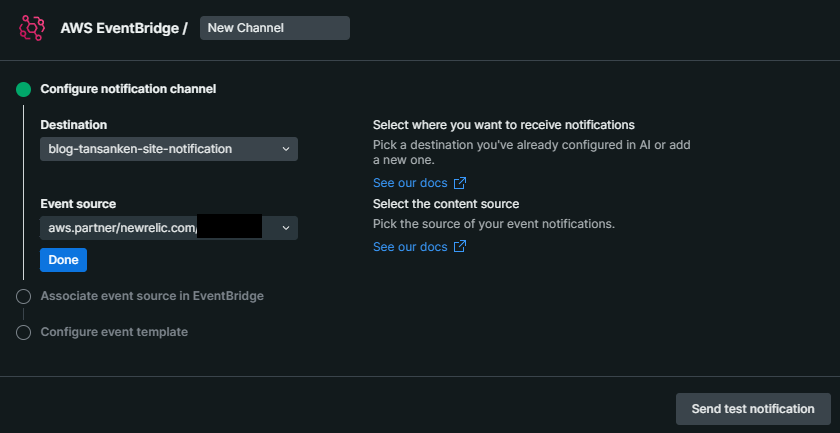Click the AWS EventBridge title text
The image size is (840, 433).
tap(124, 28)
